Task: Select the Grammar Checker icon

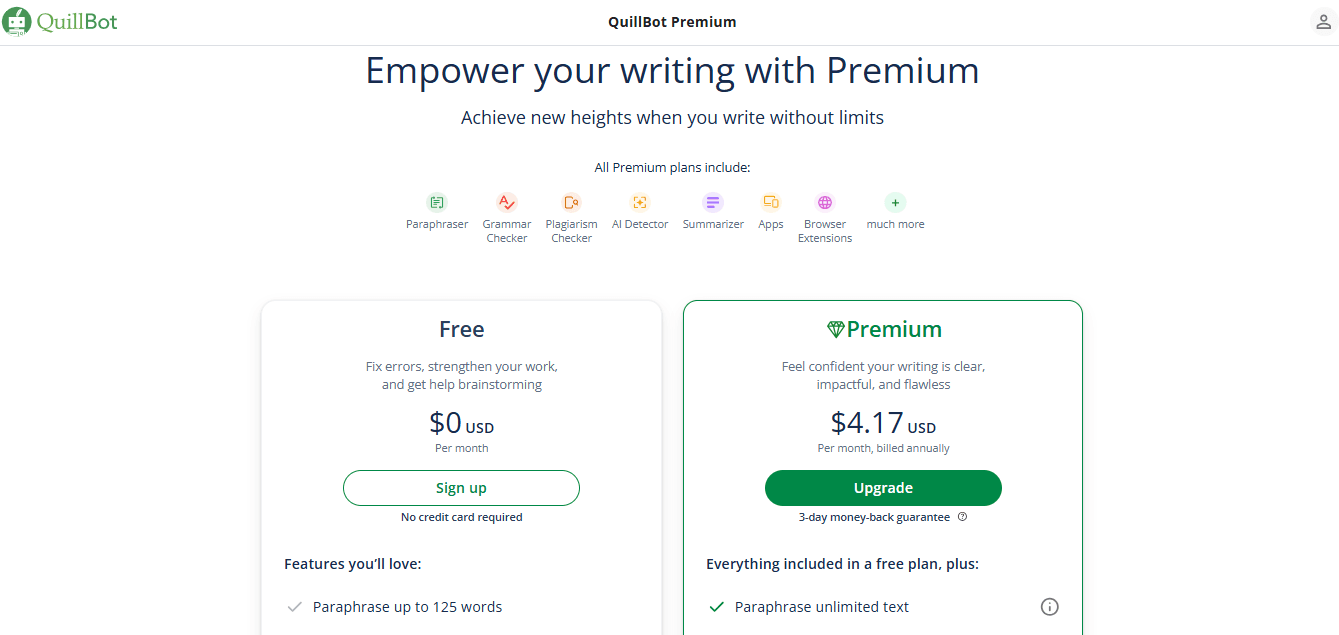Action: coord(506,202)
